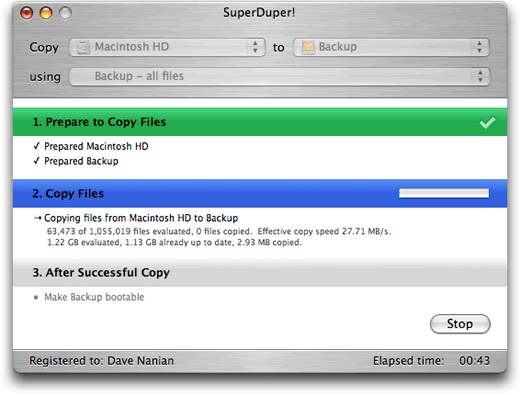Select the Prepare to Copy Files header
Viewport: 520px width, 395px height.
point(260,122)
